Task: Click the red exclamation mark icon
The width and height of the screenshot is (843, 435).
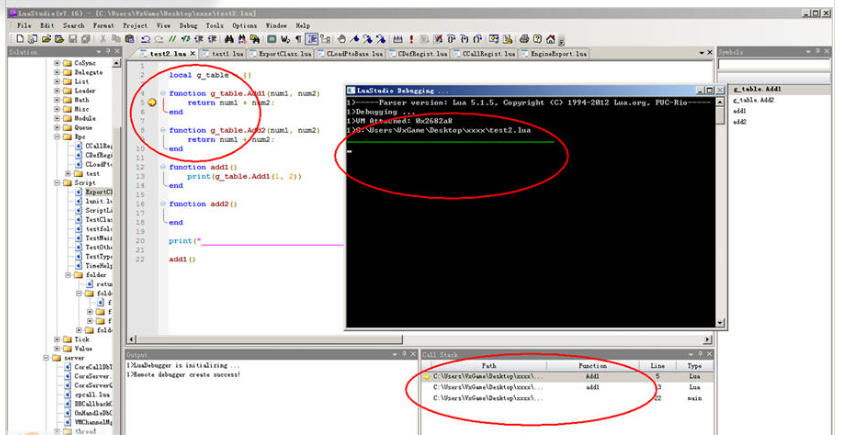Action: click(411, 39)
